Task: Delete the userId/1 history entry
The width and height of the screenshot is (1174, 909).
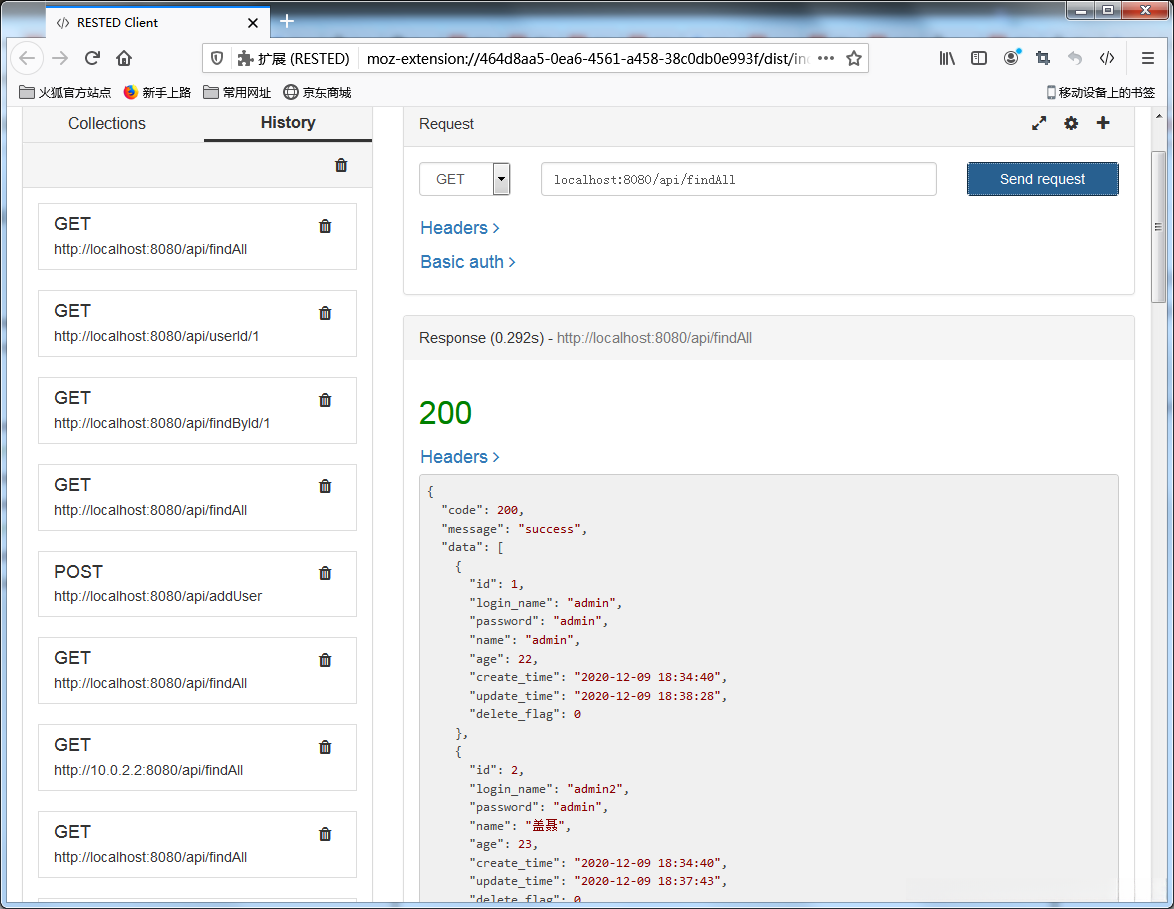Action: pos(325,314)
